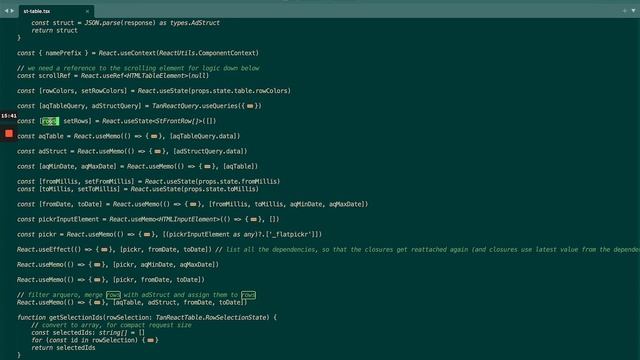This screenshot has height=360, width=640.
Task: Click the 'getSelectionIds' function name
Action: [76, 318]
